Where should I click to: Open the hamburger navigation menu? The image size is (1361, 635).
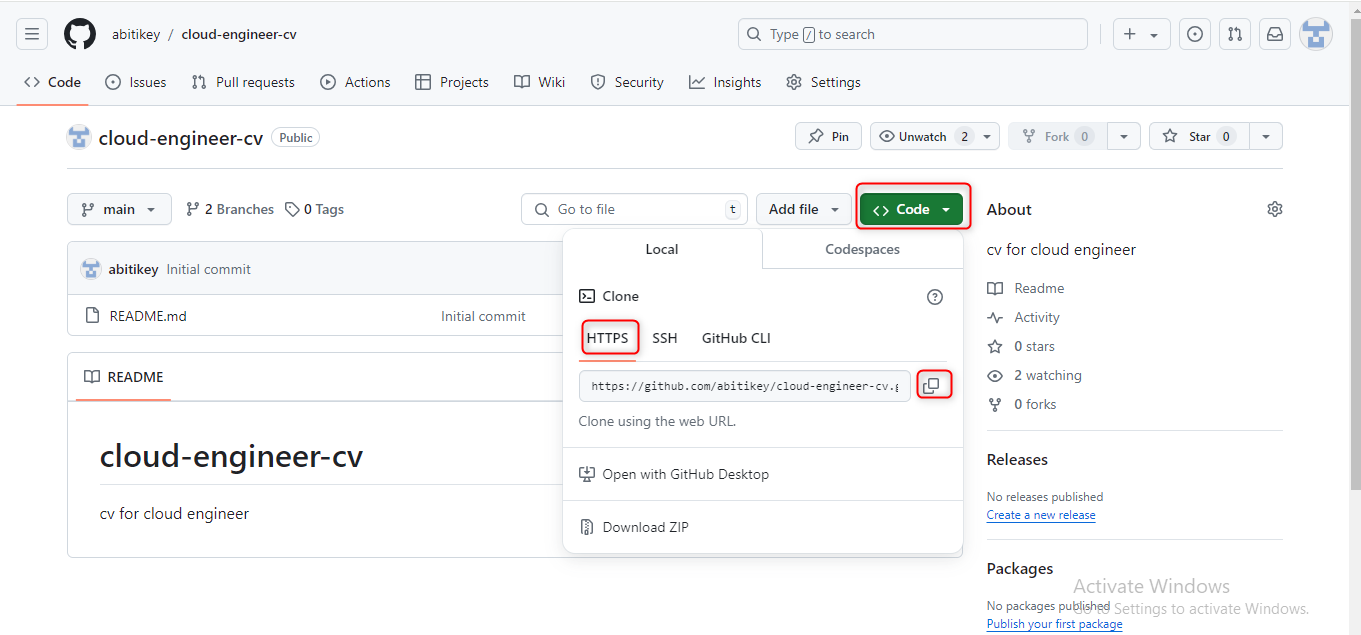32,34
